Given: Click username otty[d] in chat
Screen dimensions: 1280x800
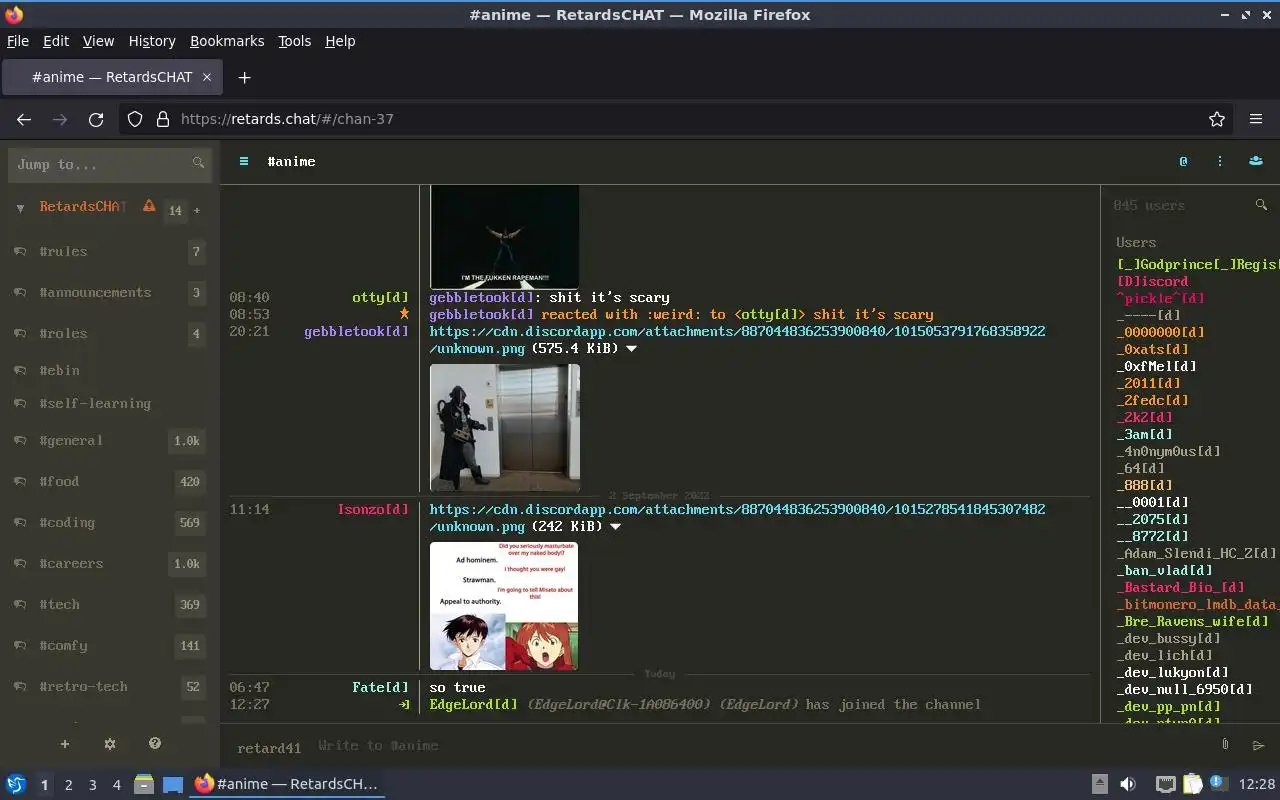Looking at the screenshot, I should pyautogui.click(x=380, y=297).
